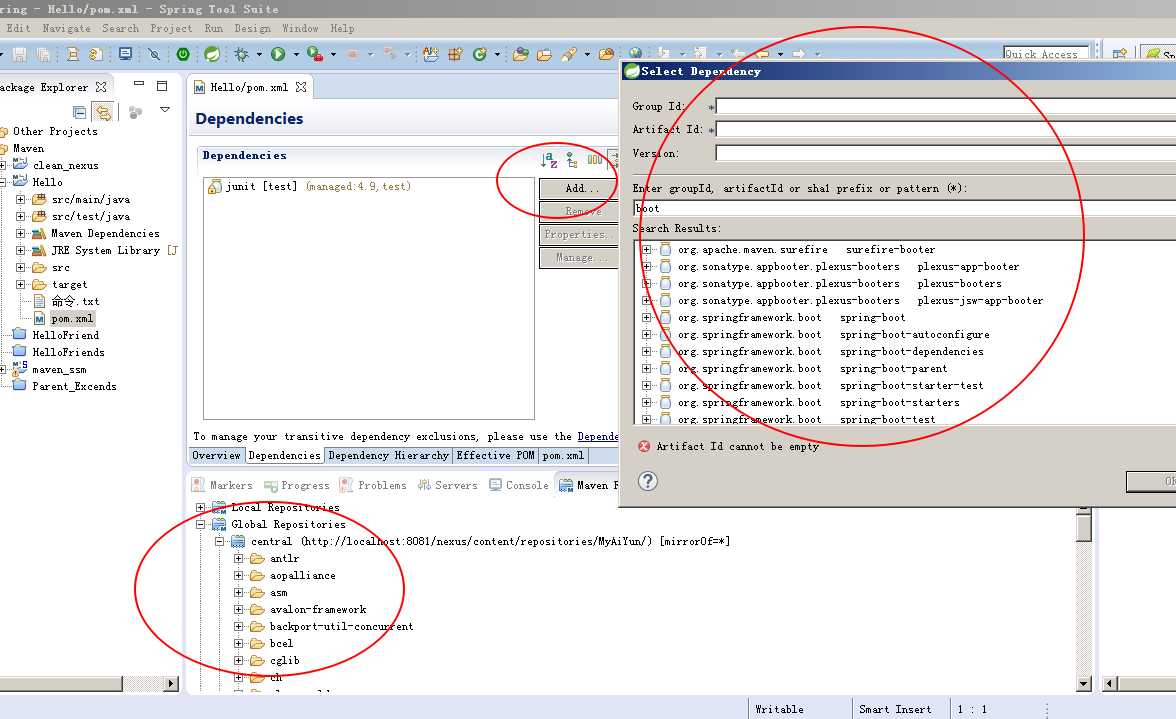This screenshot has width=1176, height=719.
Task: Collapse Global Repositories node
Action: click(200, 525)
